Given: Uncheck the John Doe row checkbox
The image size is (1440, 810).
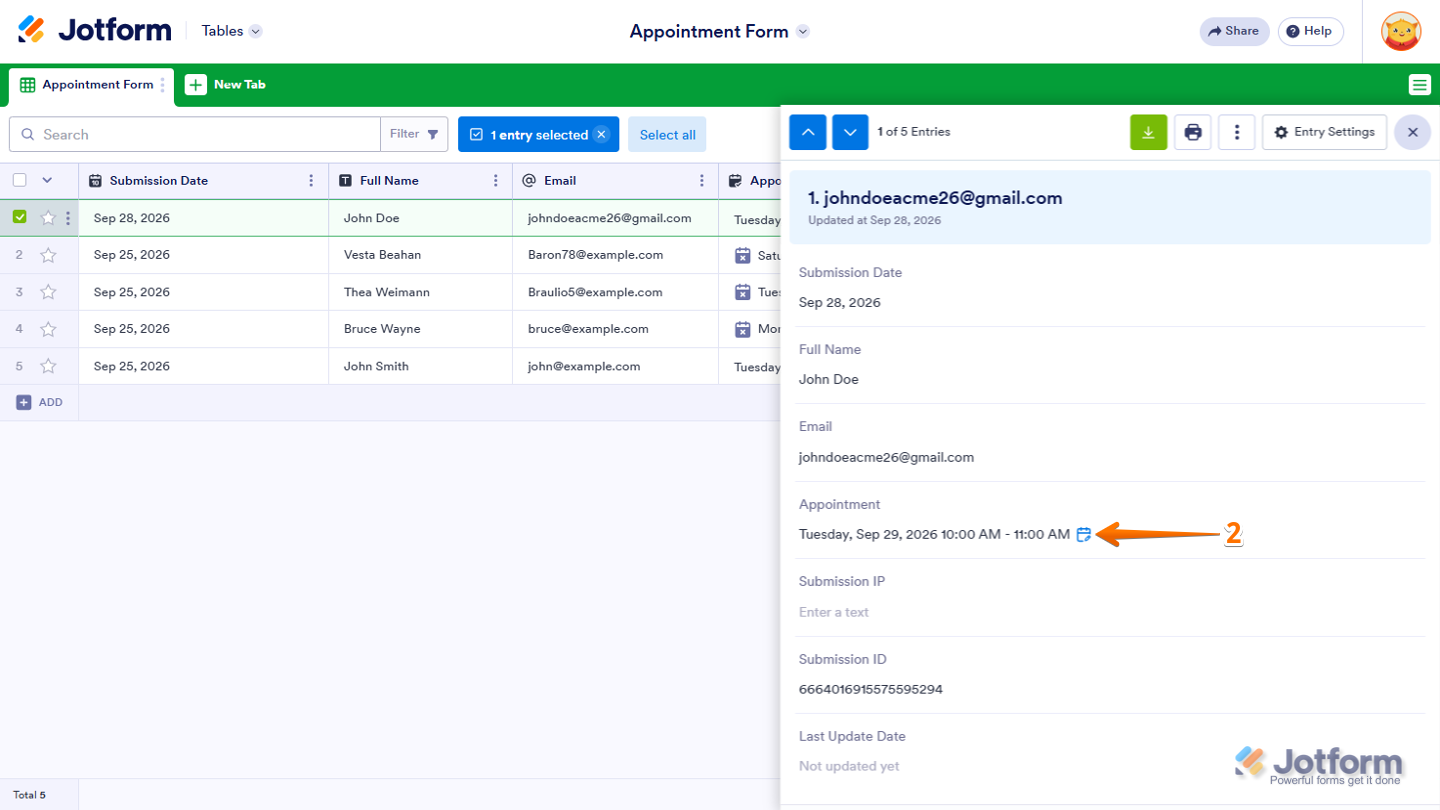Looking at the screenshot, I should point(20,217).
